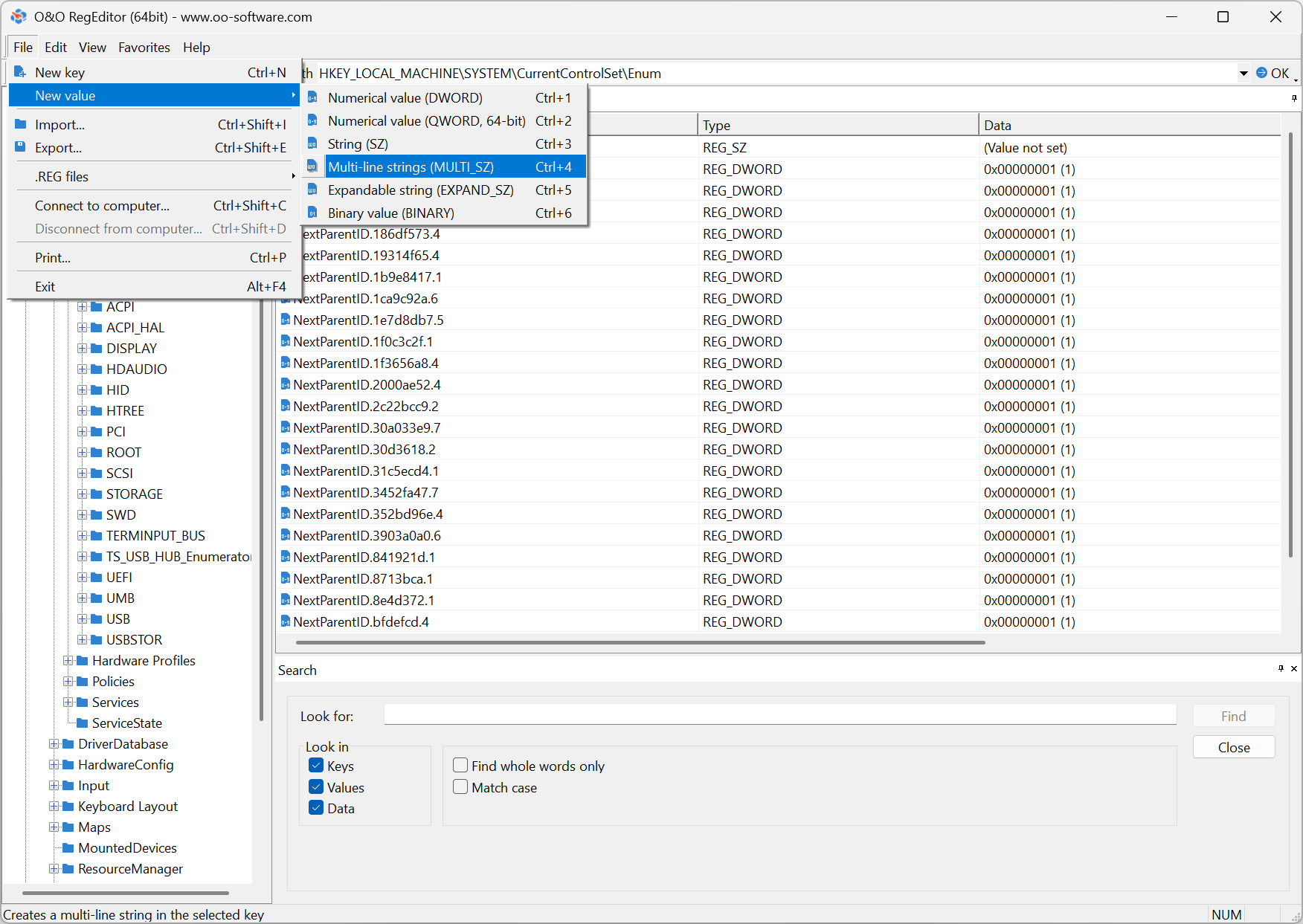1303x924 pixels.
Task: Click the Import folder icon in File menu
Action: pyautogui.click(x=21, y=125)
